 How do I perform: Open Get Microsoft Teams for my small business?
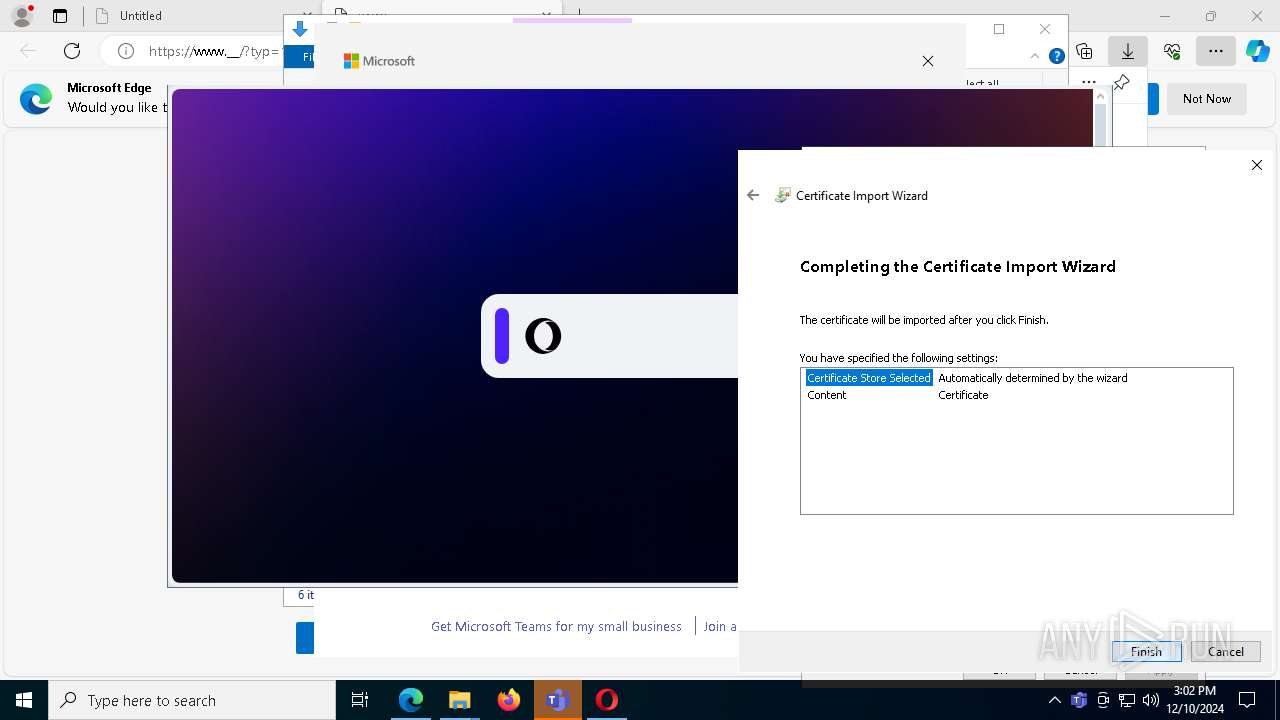click(556, 626)
